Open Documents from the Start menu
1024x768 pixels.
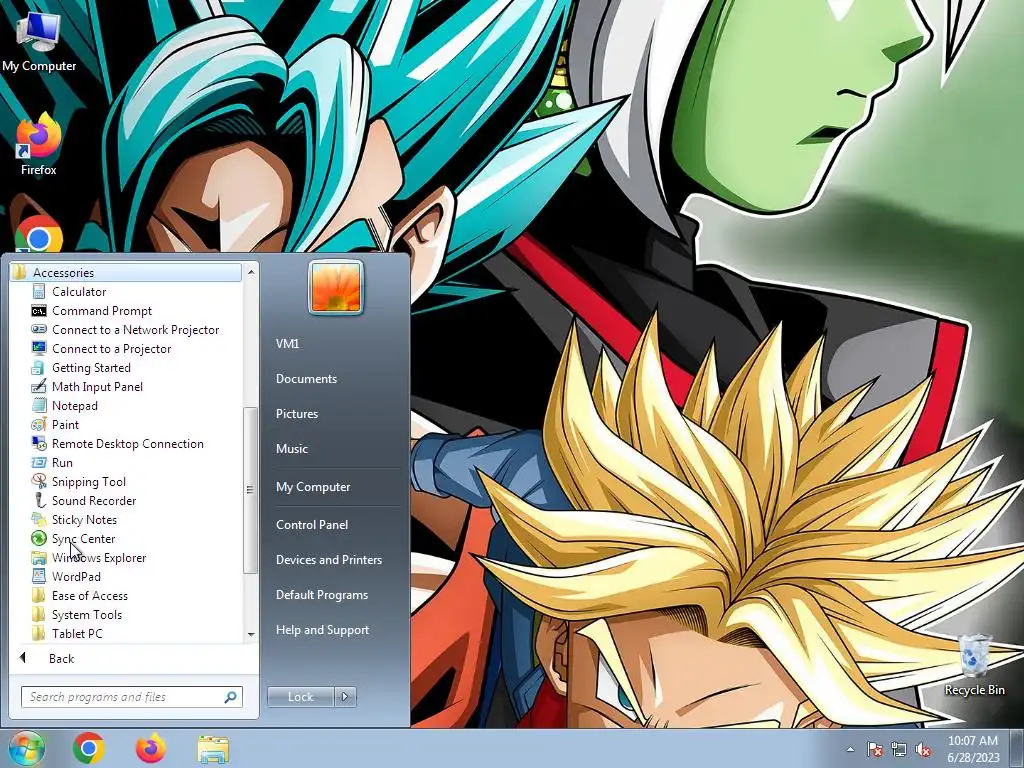(x=306, y=379)
